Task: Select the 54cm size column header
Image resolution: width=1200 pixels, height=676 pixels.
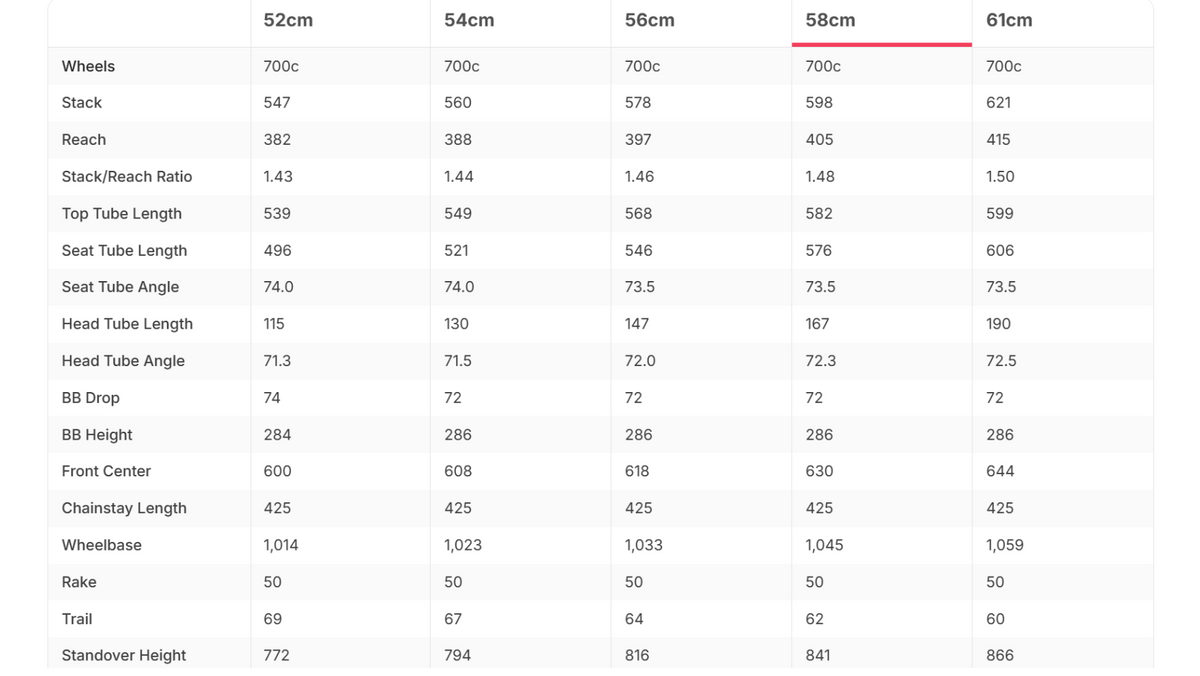Action: (469, 20)
